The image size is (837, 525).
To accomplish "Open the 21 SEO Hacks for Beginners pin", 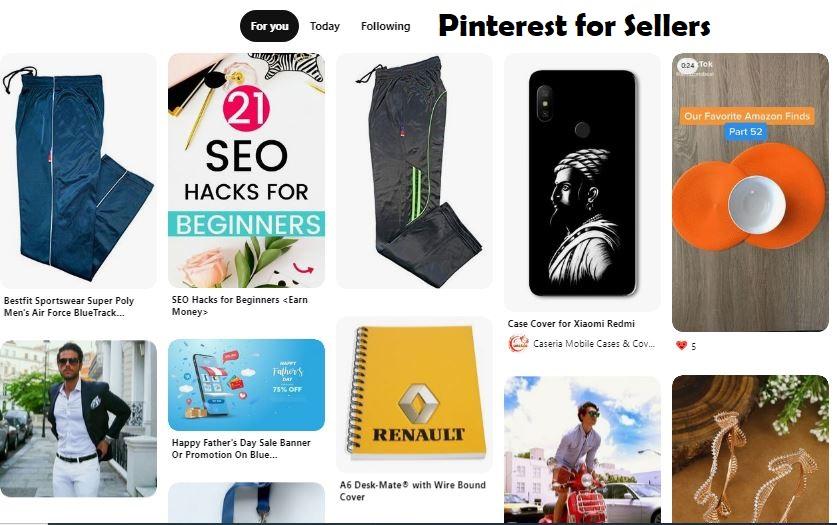I will click(246, 170).
